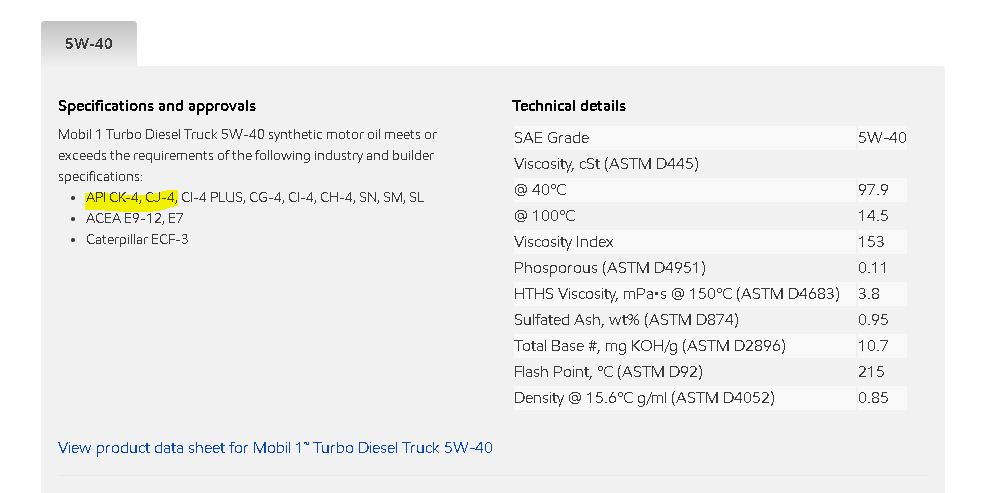
Task: Click the Phosporous (ASTM D4951) row label
Action: (610, 268)
